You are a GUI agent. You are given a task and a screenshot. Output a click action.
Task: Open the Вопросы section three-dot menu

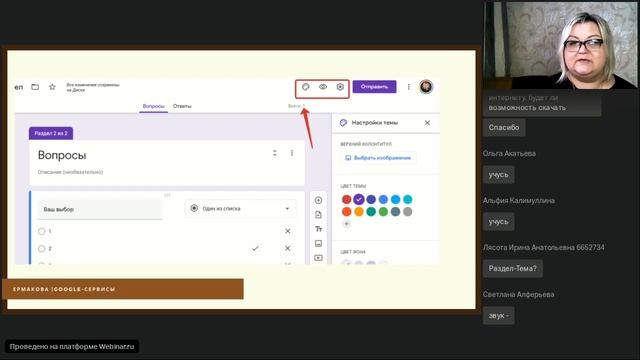292,153
